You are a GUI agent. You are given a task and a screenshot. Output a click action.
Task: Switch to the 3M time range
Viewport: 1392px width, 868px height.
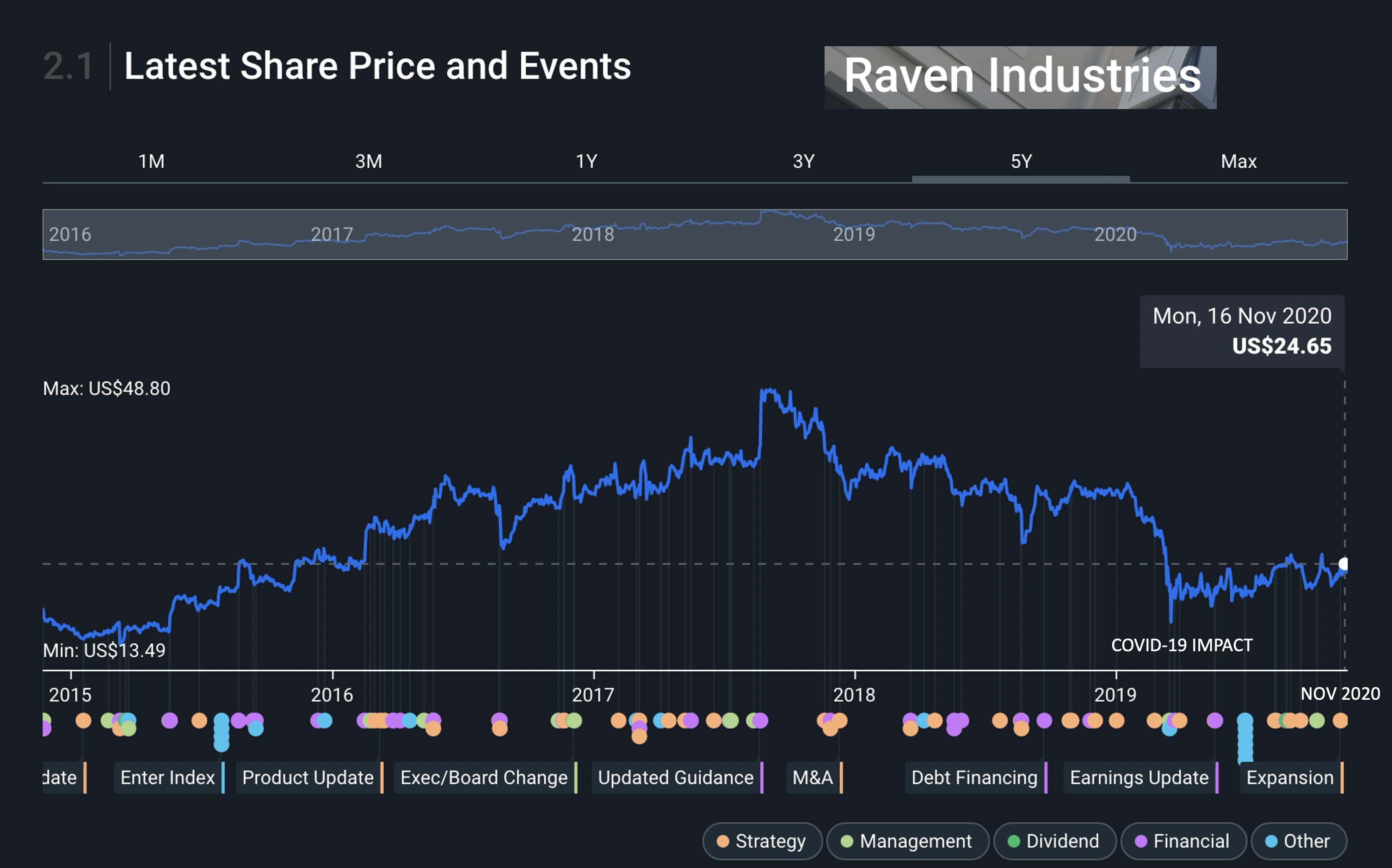368,161
